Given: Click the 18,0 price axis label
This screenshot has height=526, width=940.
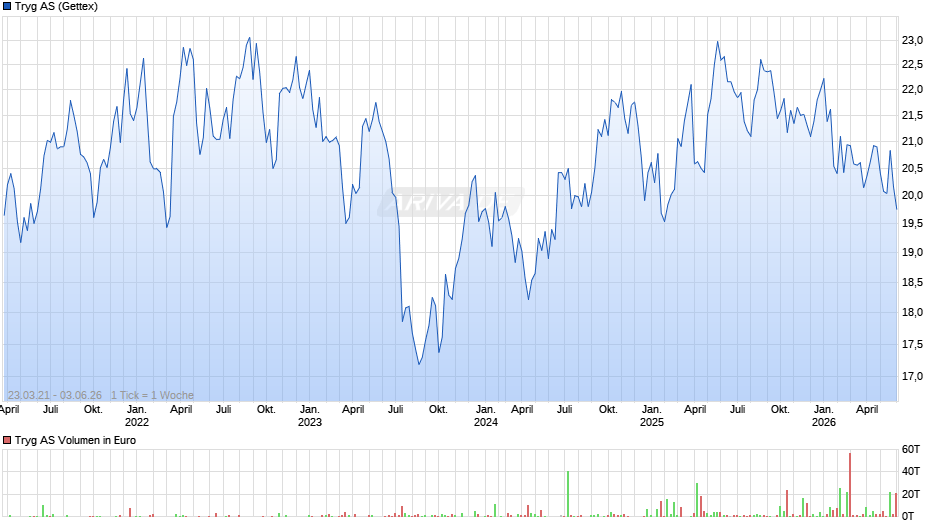Looking at the screenshot, I should [912, 312].
